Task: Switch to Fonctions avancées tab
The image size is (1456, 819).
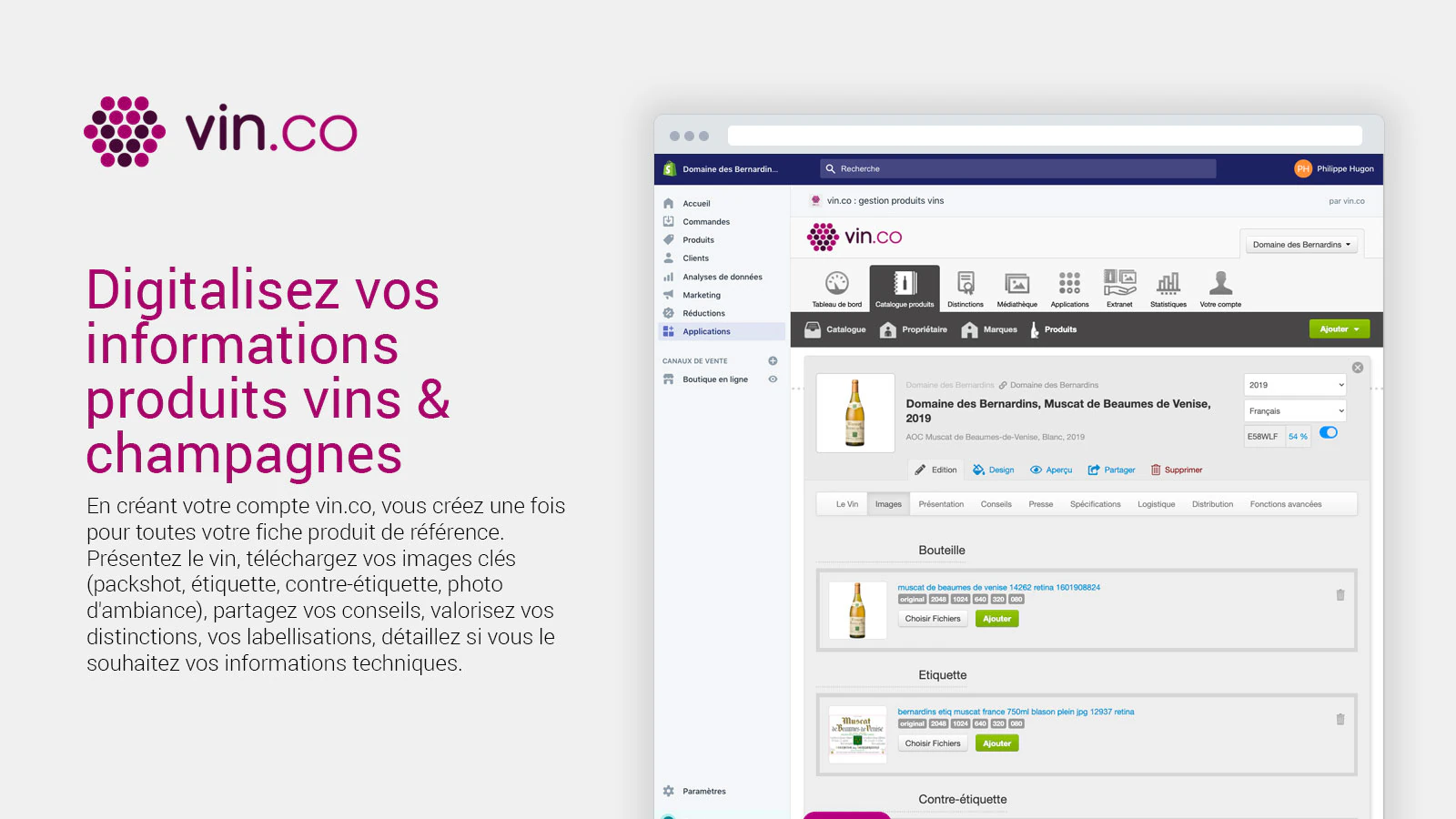Action: click(1286, 504)
